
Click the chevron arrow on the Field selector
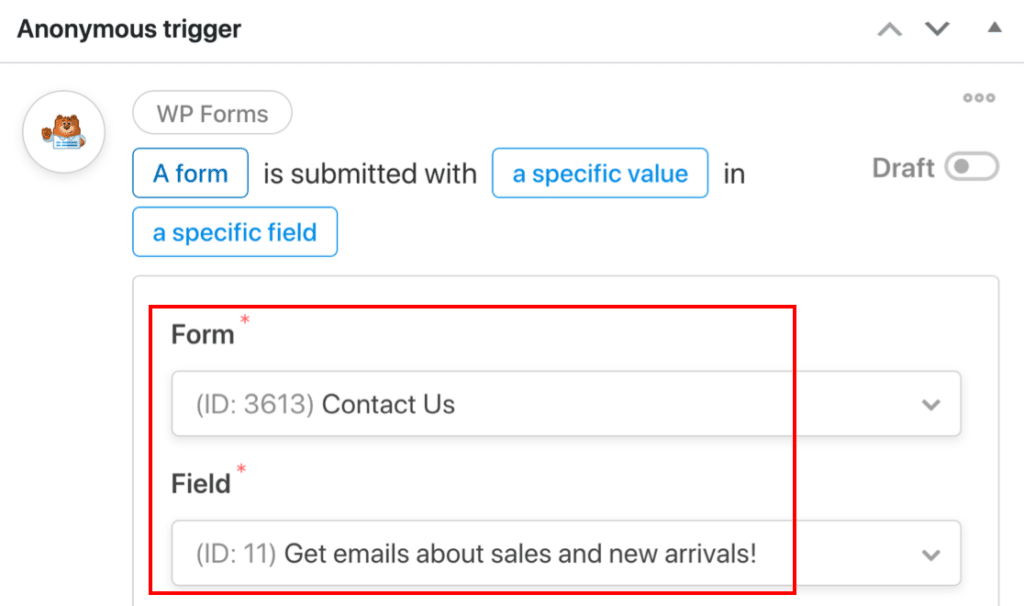[931, 553]
